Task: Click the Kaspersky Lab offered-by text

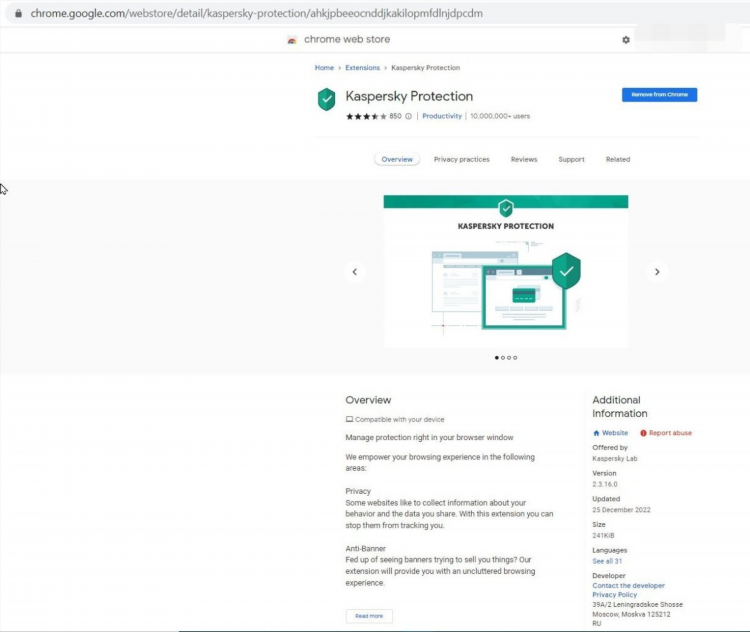Action: click(x=615, y=458)
